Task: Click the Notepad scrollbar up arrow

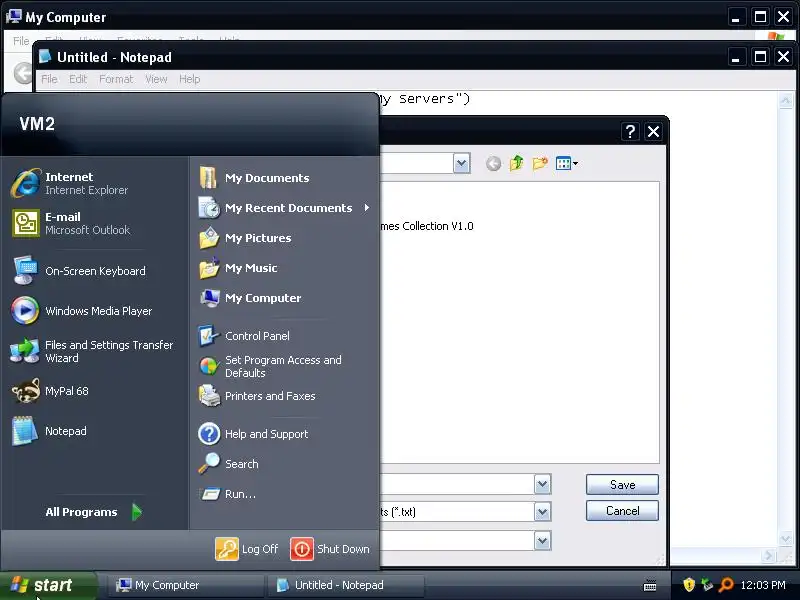Action: point(786,100)
